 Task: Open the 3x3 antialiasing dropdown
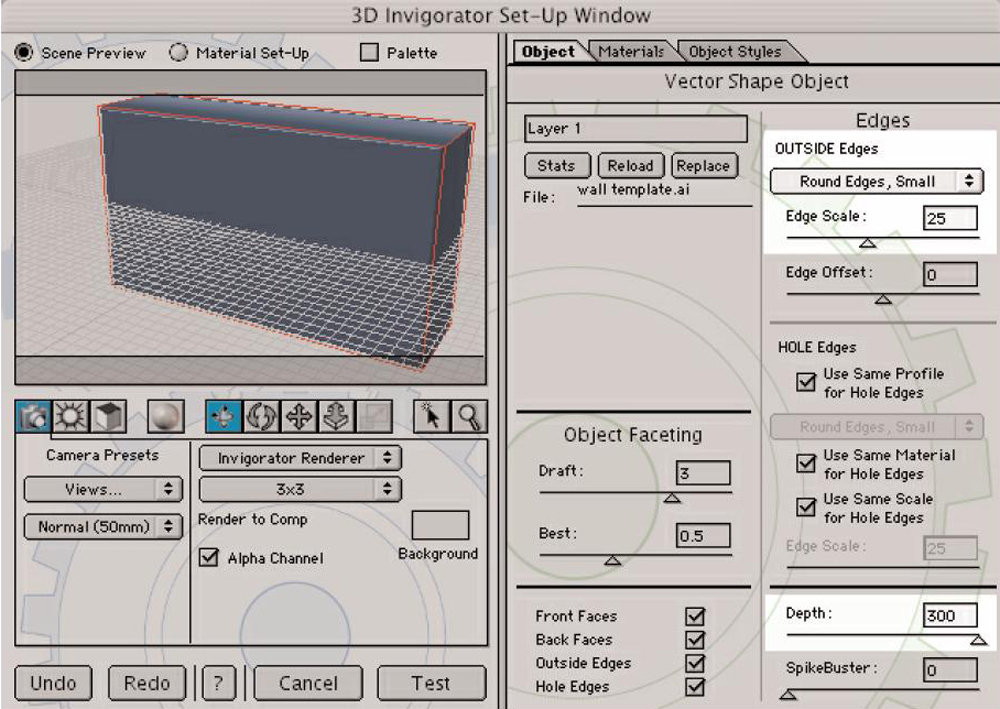click(300, 489)
